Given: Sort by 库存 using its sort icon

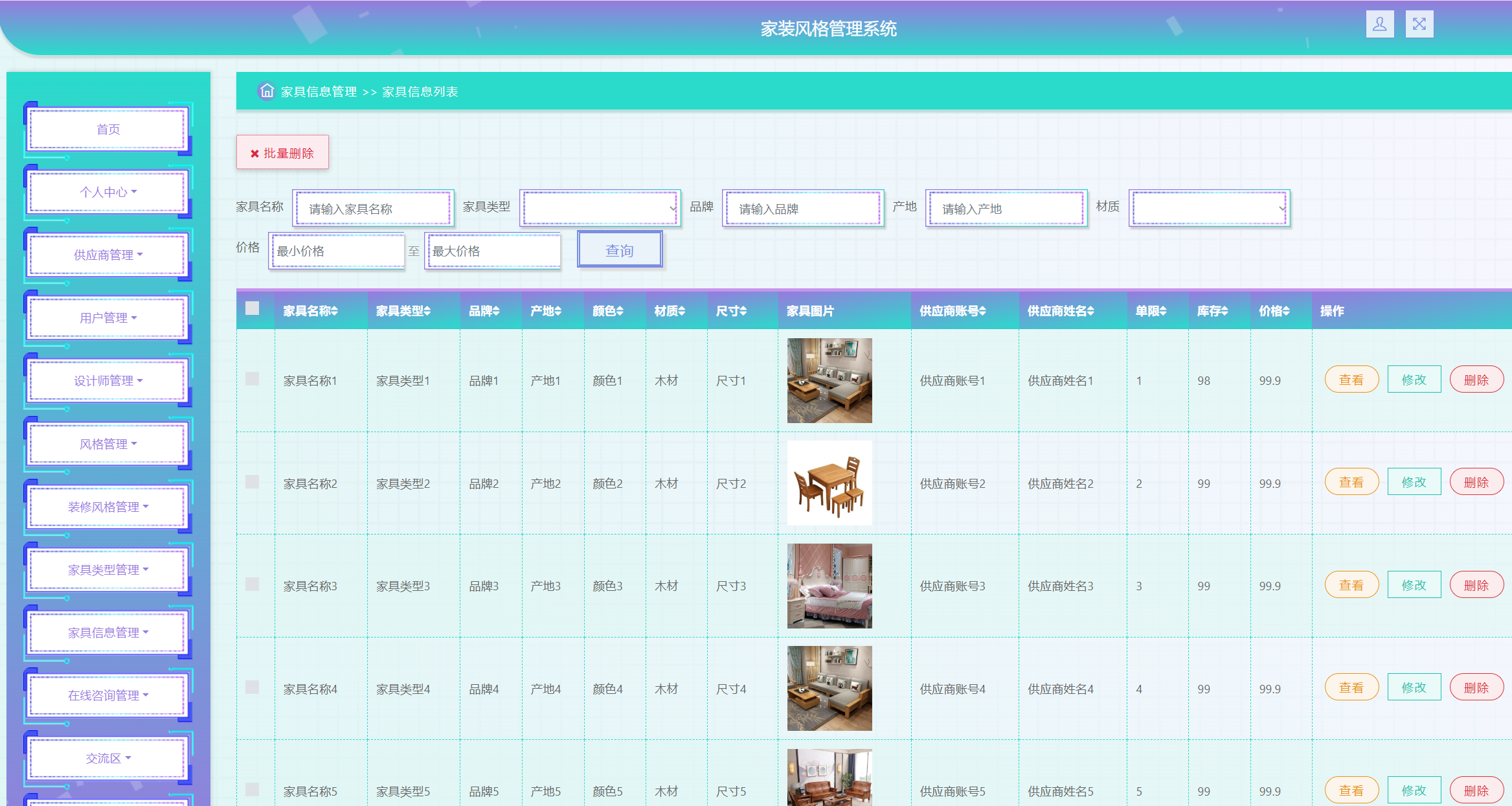Looking at the screenshot, I should click(1224, 310).
